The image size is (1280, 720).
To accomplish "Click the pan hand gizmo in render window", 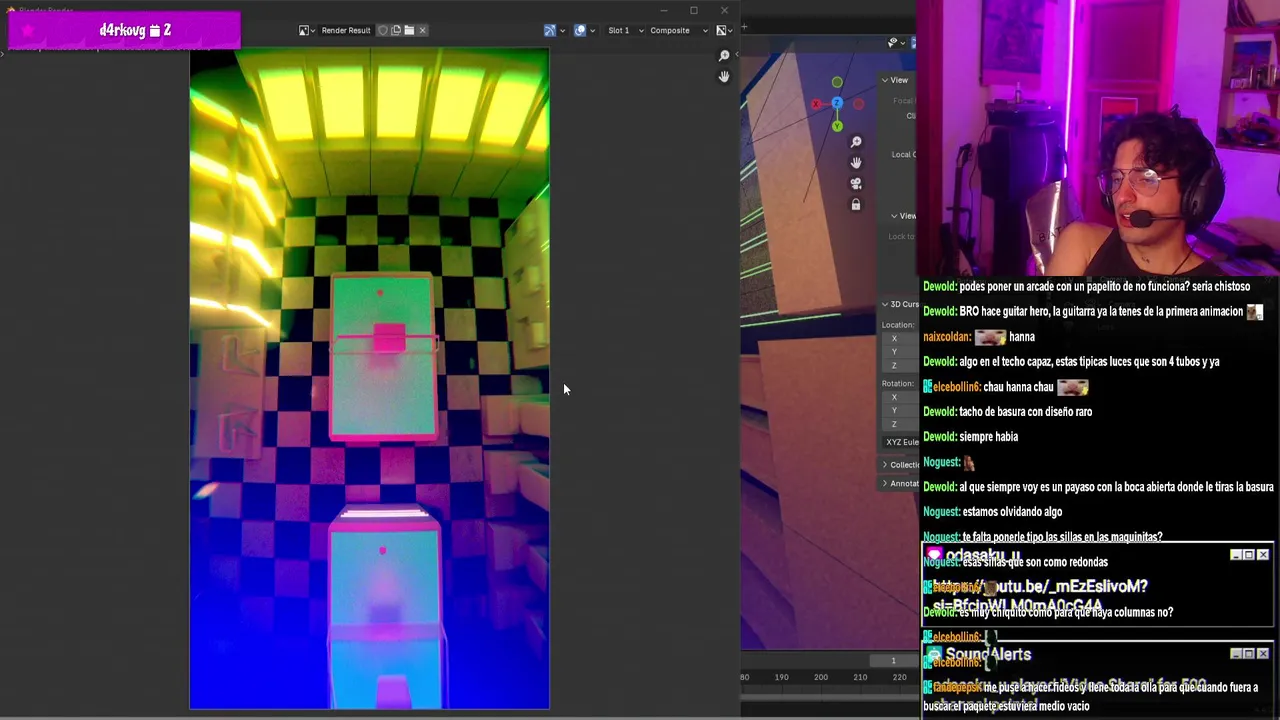I will (724, 76).
